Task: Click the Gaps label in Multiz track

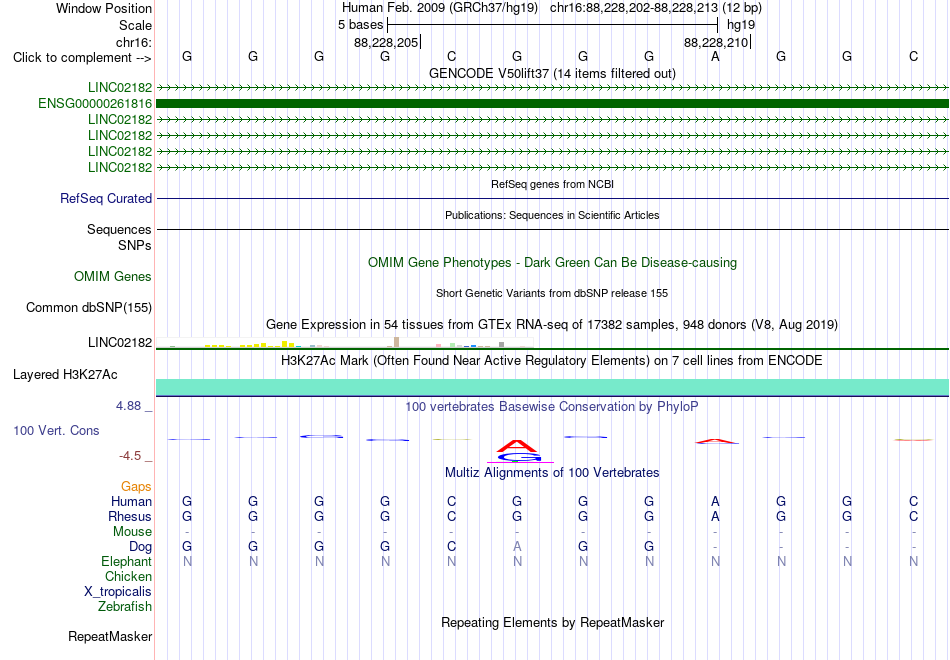Action: [x=136, y=487]
